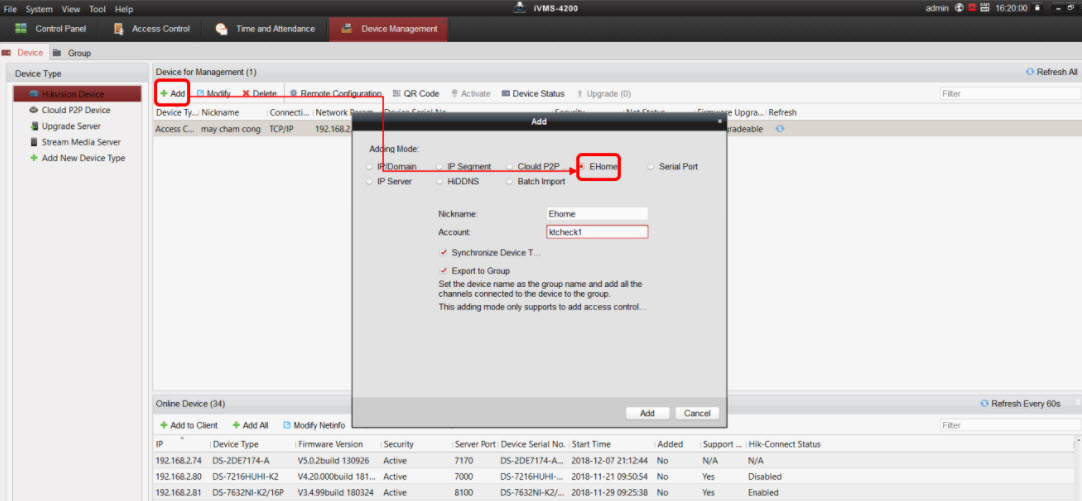Select Cloud P2P Device in tree
Image resolution: width=1082 pixels, height=501 pixels.
coord(75,110)
